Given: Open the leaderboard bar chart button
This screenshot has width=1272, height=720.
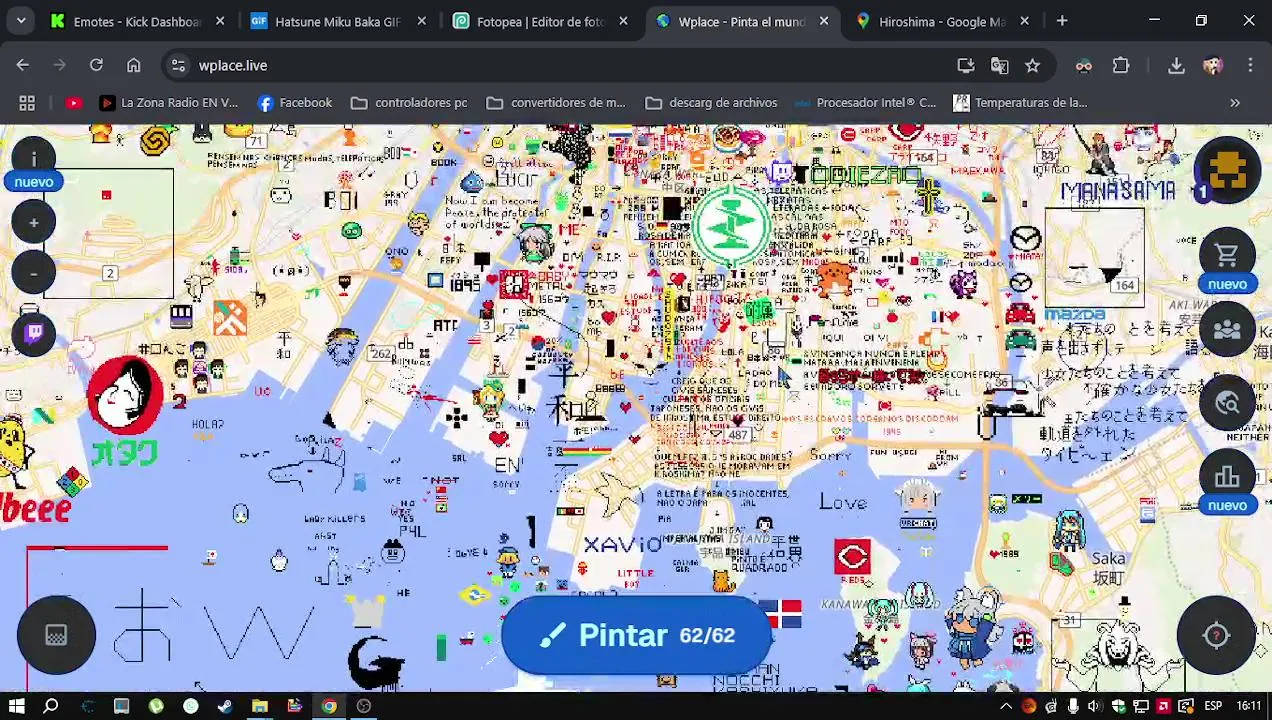Looking at the screenshot, I should click(1227, 477).
